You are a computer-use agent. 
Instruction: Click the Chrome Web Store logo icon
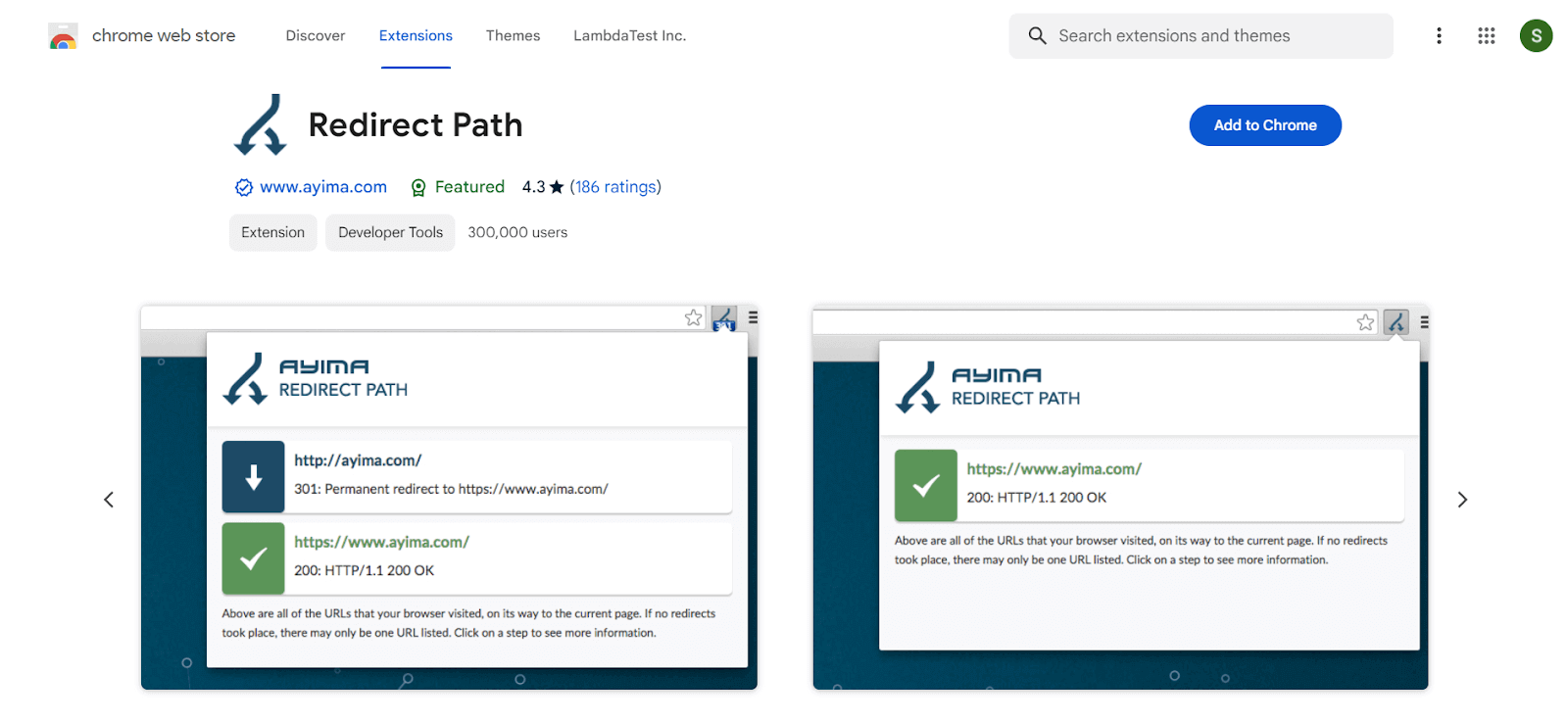click(63, 36)
